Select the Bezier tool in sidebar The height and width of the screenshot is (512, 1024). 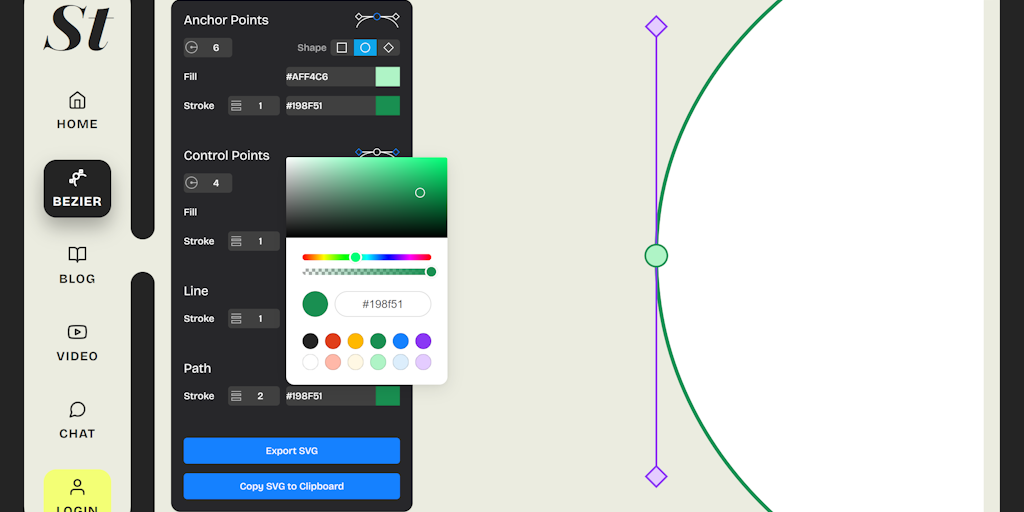(x=77, y=188)
